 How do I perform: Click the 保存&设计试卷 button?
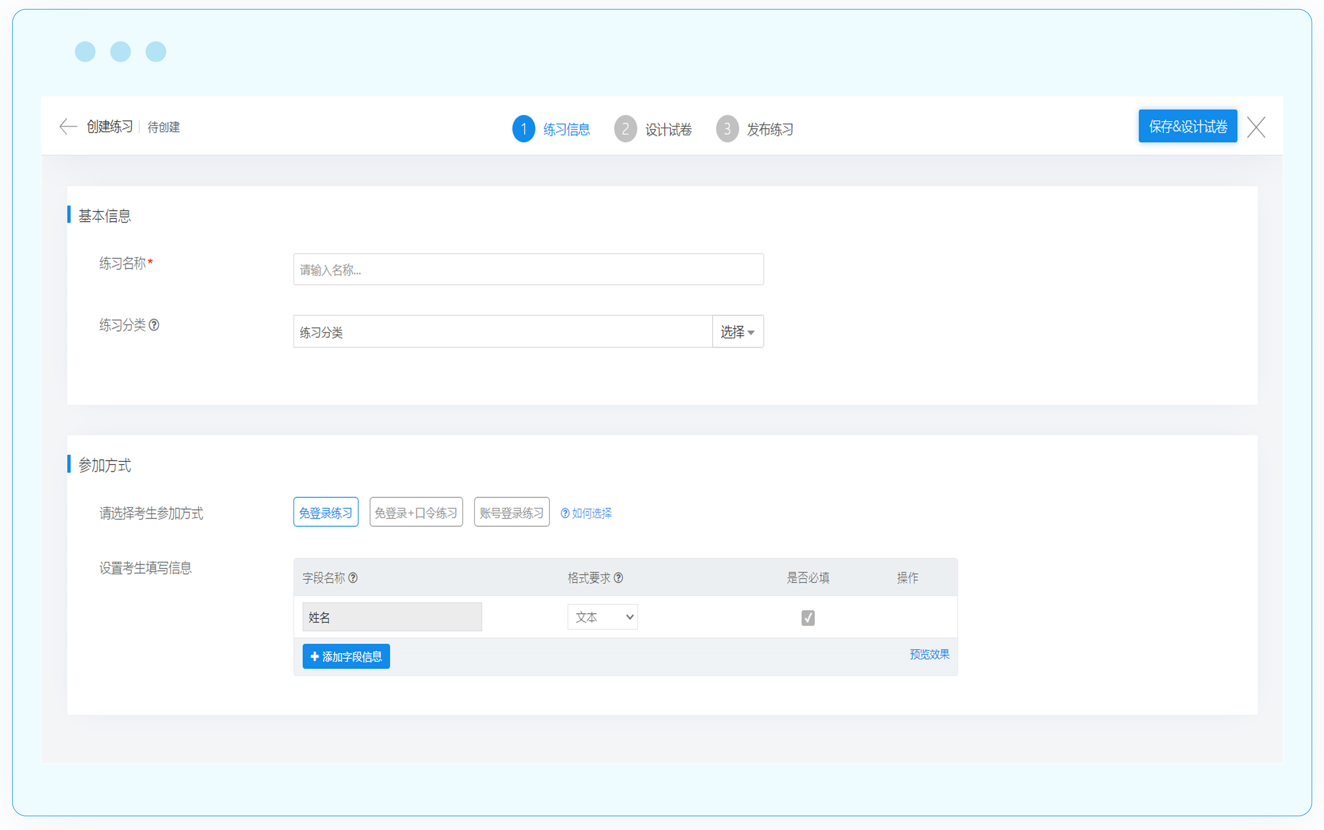tap(1187, 127)
